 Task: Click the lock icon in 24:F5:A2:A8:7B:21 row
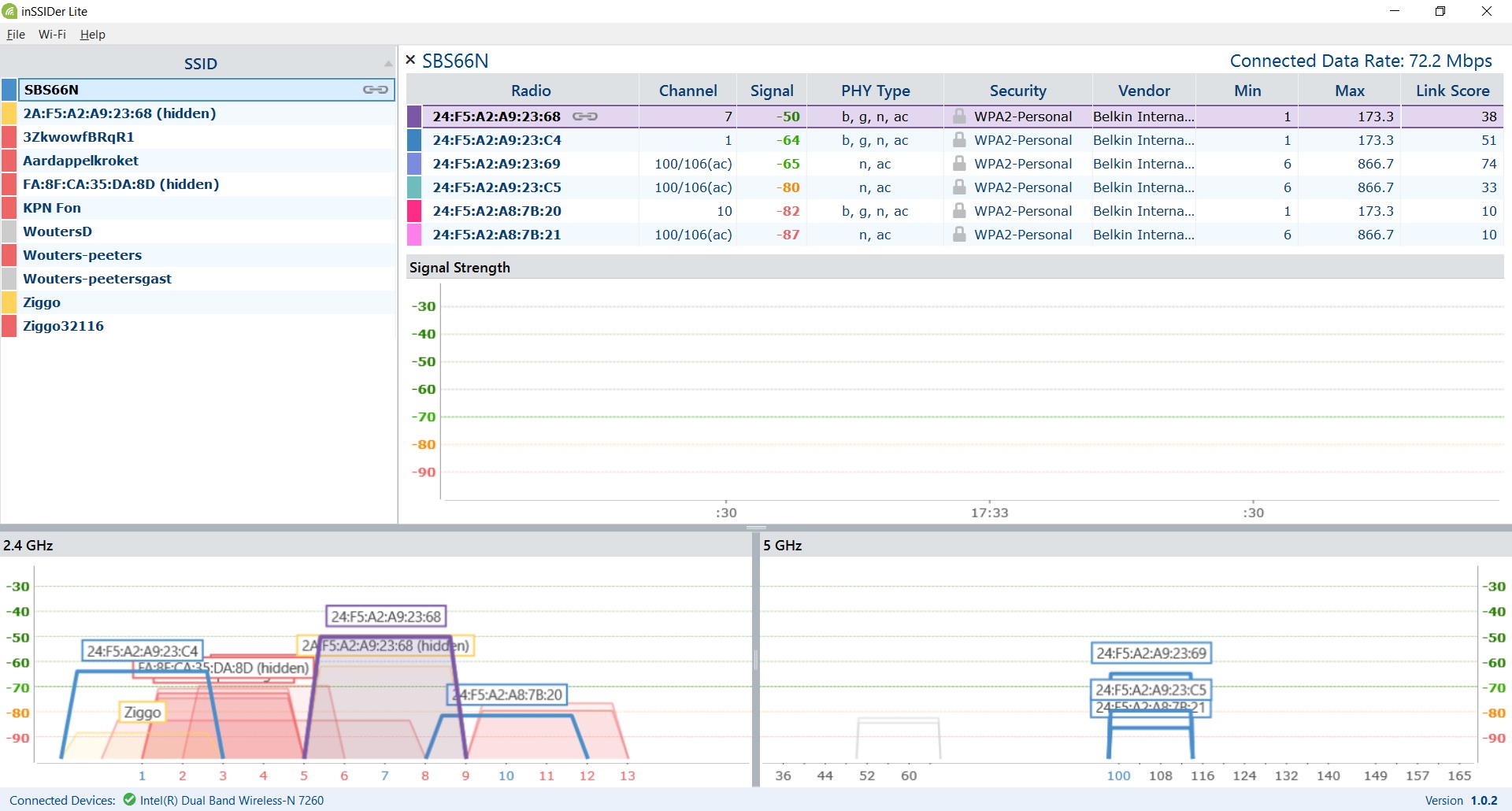click(959, 234)
